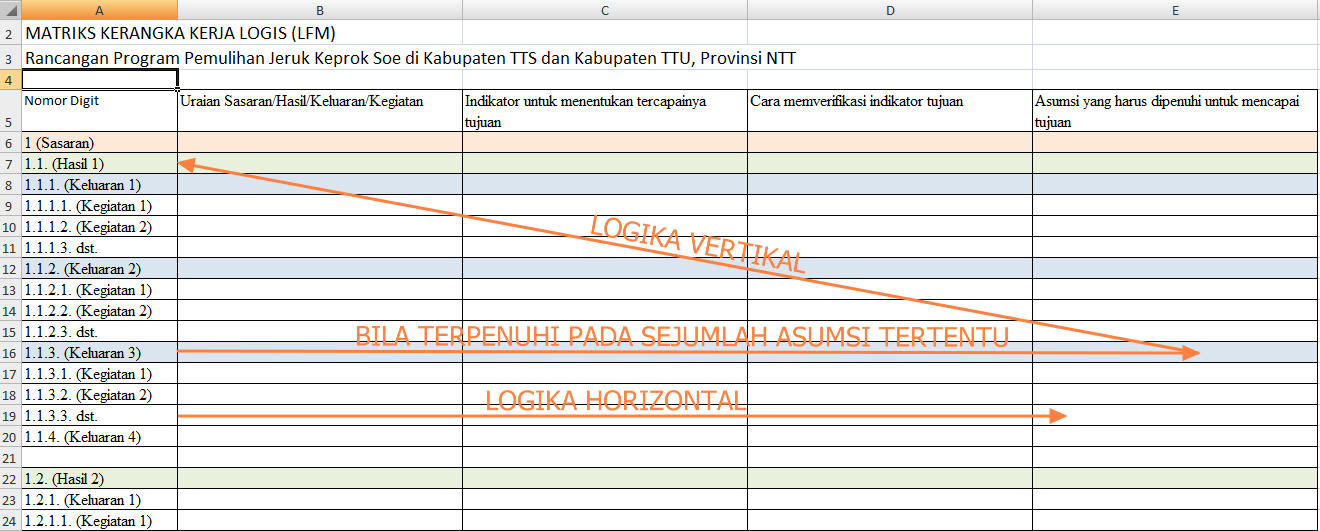Select row 4 header
The width and height of the screenshot is (1320, 531).
click(x=10, y=80)
